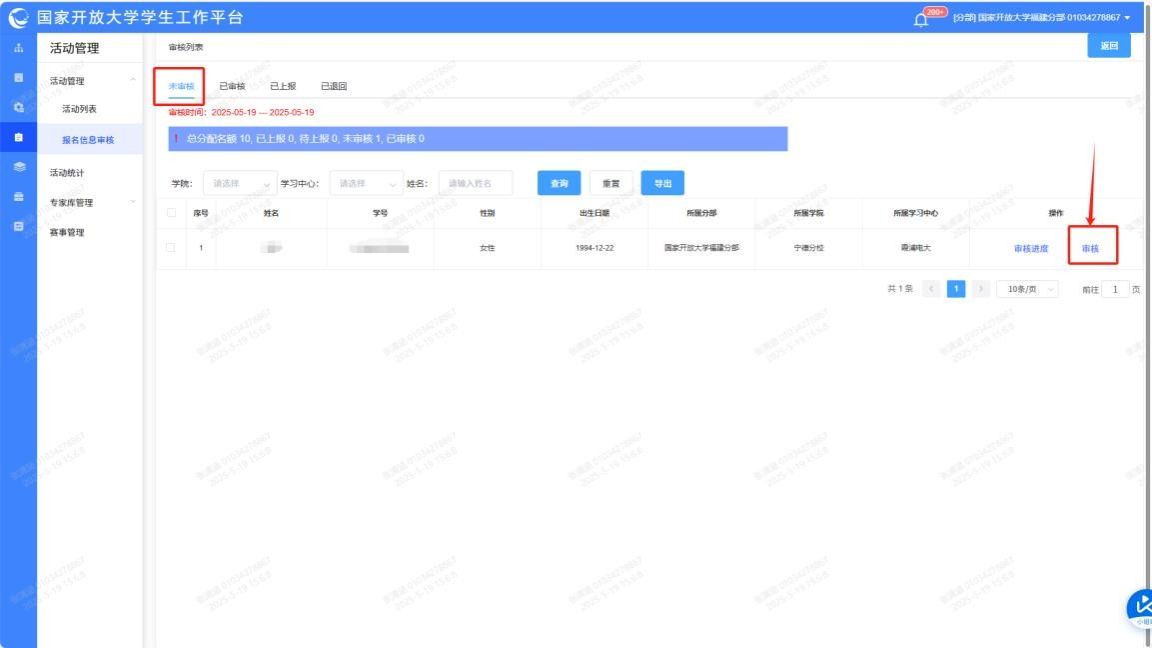Check the checkbox for row 1
Viewport: 1152px width, 648px height.
point(171,248)
